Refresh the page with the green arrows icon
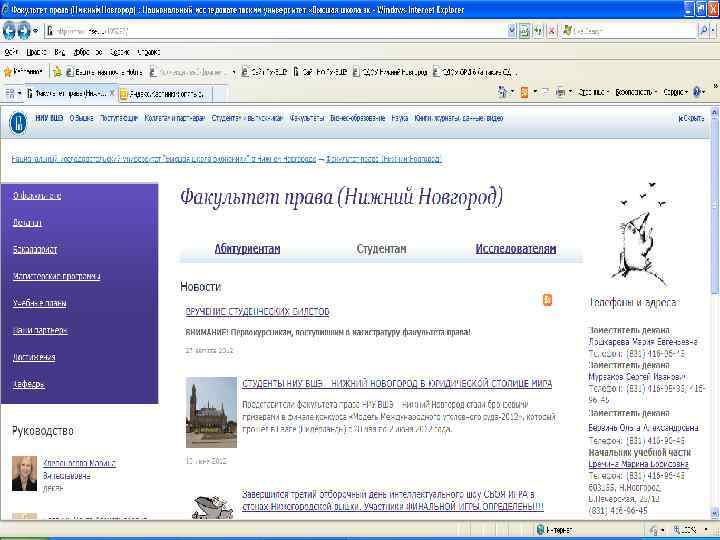The width and height of the screenshot is (720, 540). coord(538,31)
